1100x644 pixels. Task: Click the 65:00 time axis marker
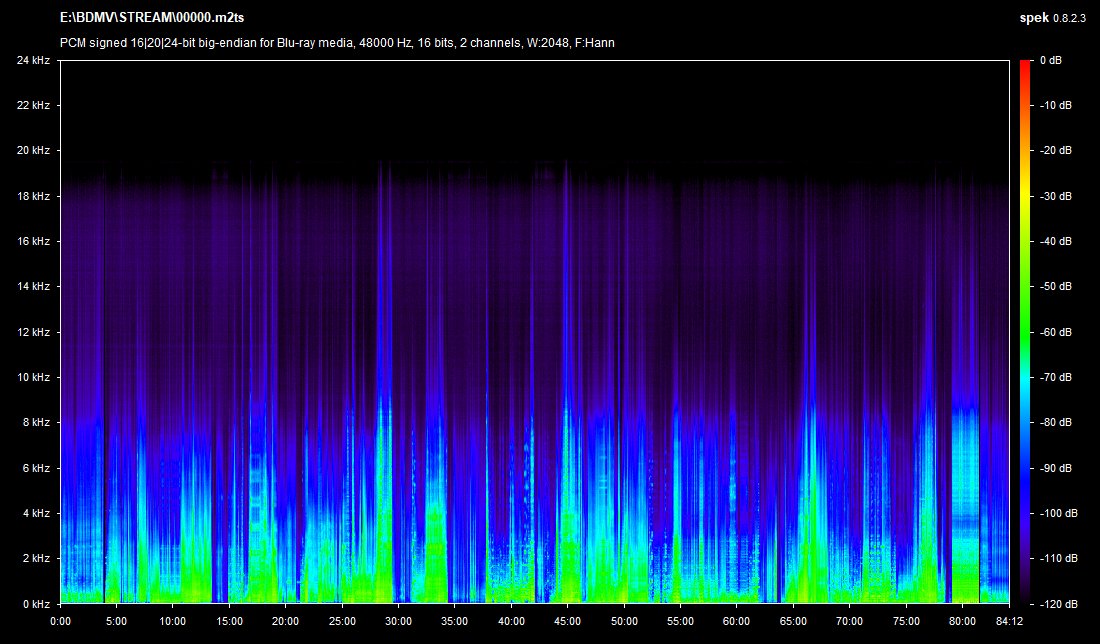pos(793,619)
